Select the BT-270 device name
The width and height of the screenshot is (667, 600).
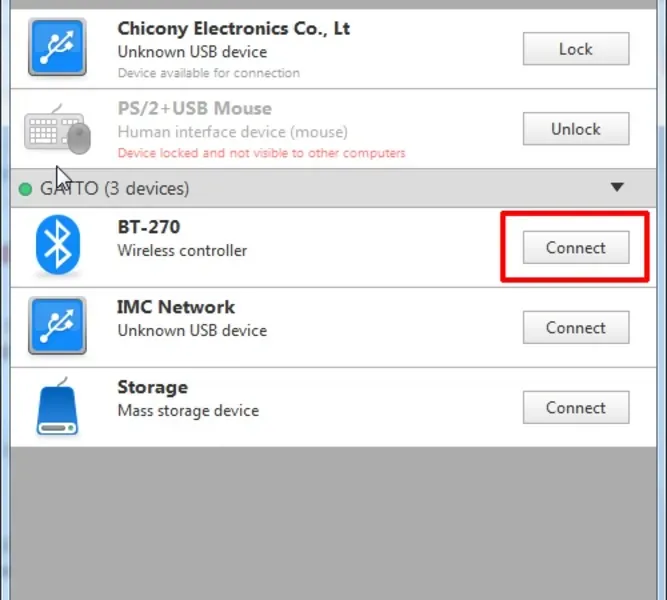[151, 228]
